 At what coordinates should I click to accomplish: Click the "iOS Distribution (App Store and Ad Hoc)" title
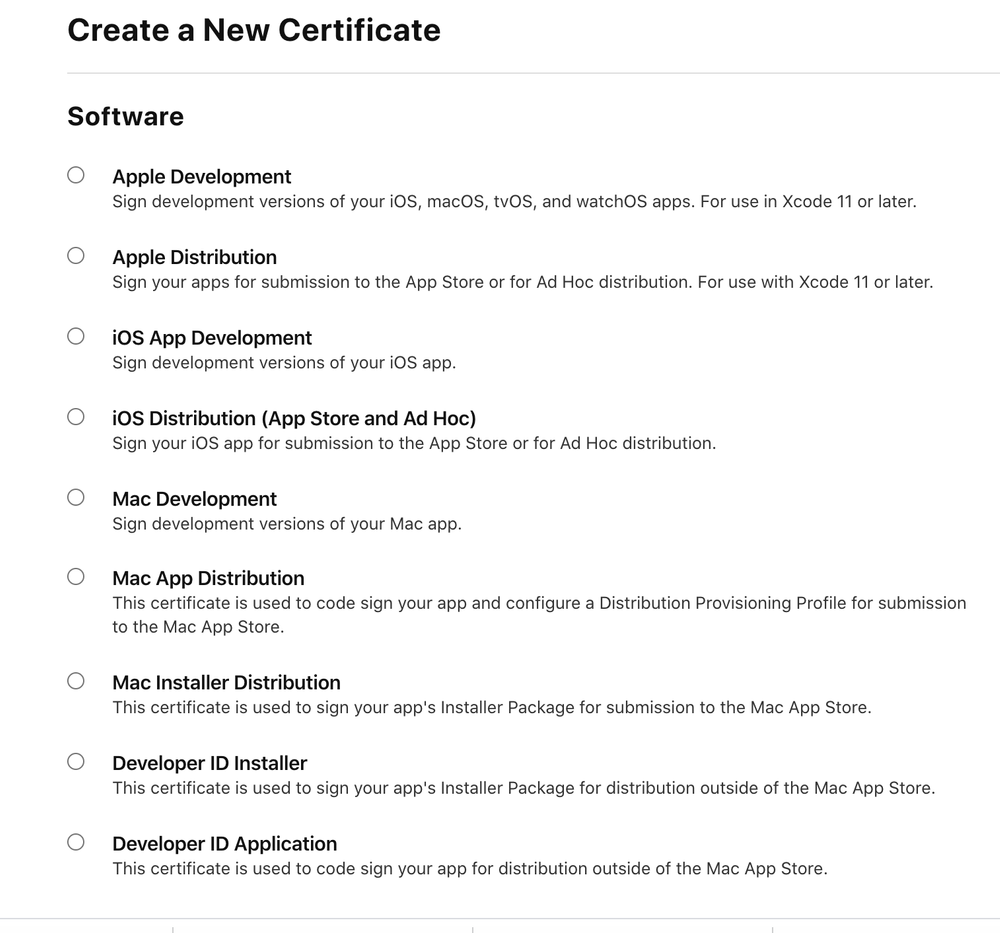pyautogui.click(x=294, y=418)
